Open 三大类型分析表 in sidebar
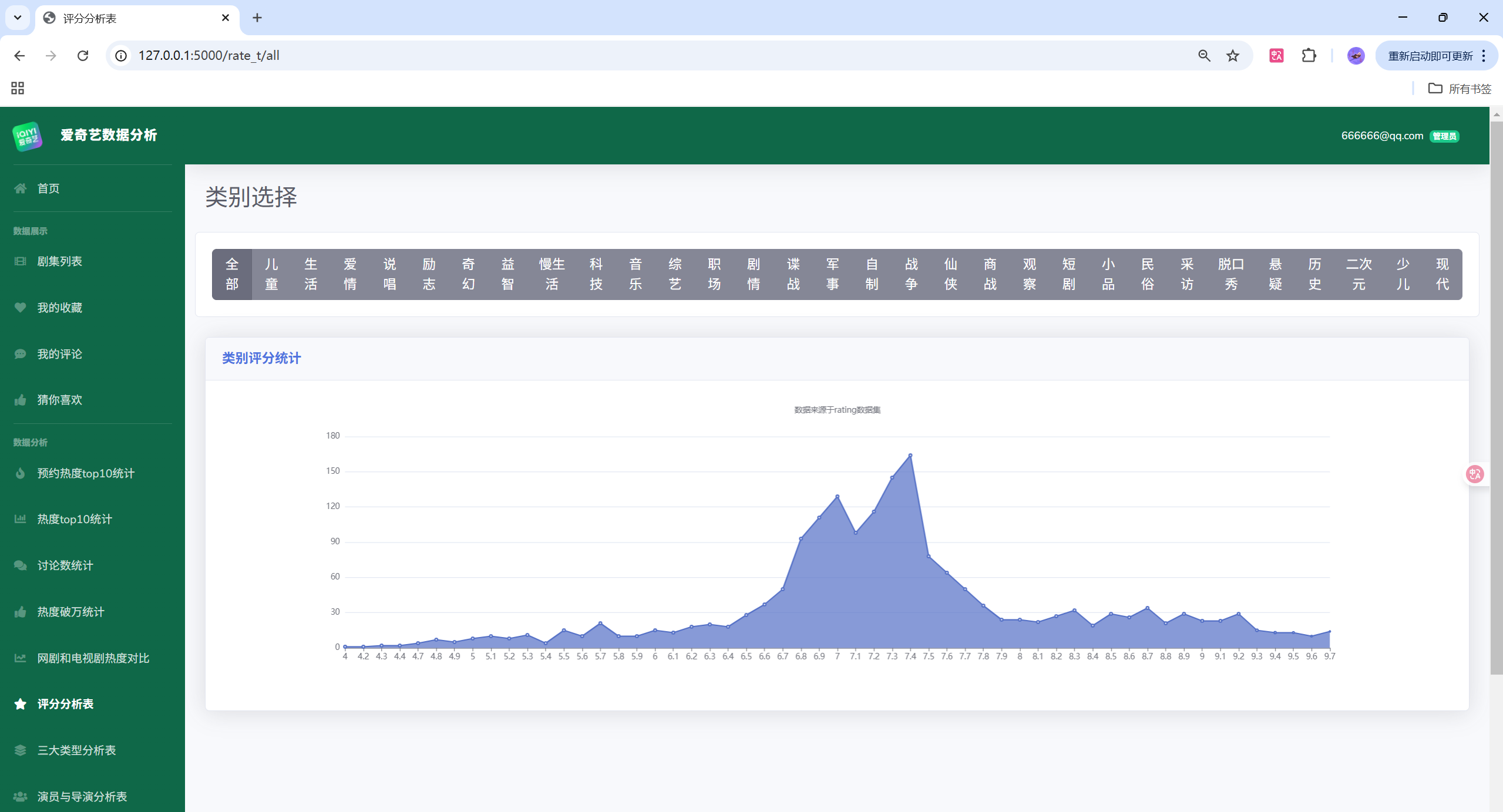The height and width of the screenshot is (812, 1503). (x=76, y=750)
